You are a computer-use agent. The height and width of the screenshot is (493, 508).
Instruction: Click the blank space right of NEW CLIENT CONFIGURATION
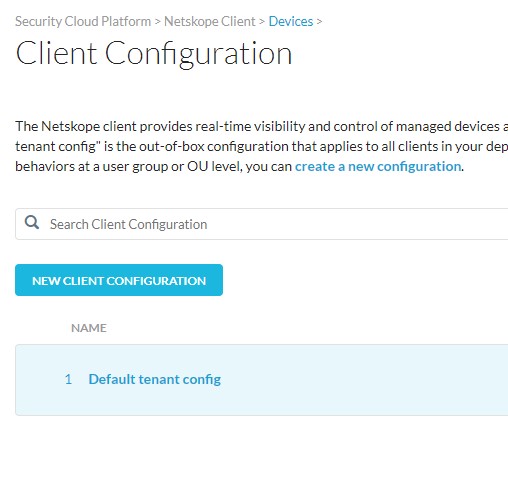[x=365, y=280]
